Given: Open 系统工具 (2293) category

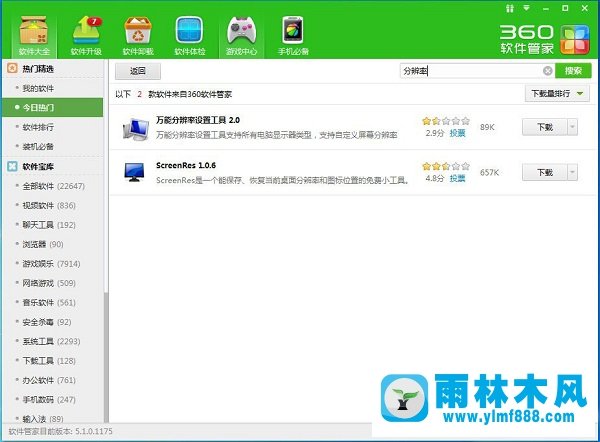Looking at the screenshot, I should (x=53, y=341).
